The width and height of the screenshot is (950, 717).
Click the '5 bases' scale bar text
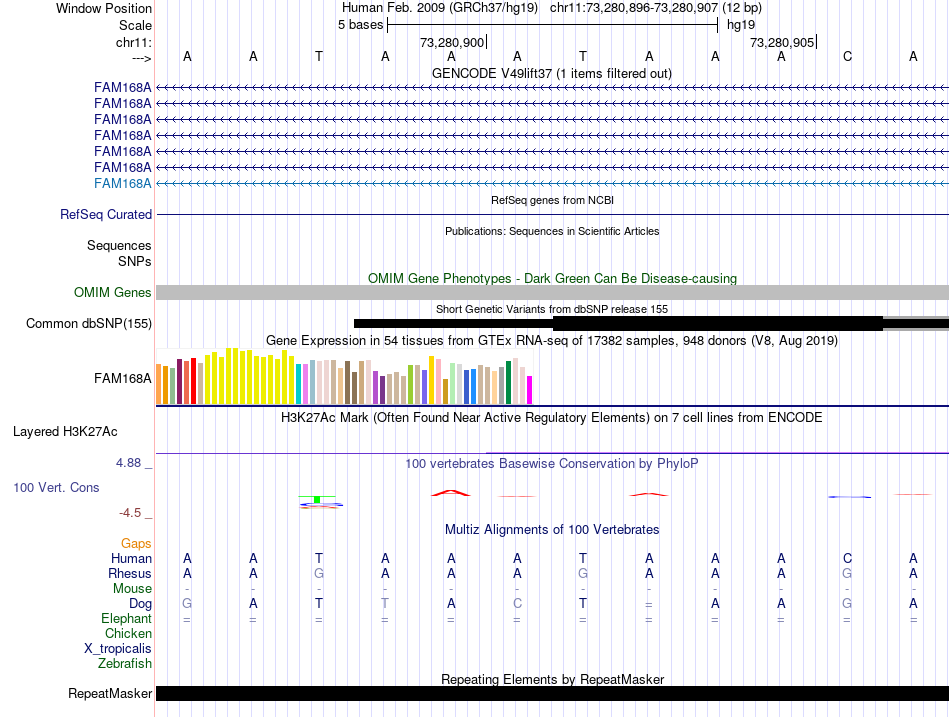pos(360,25)
